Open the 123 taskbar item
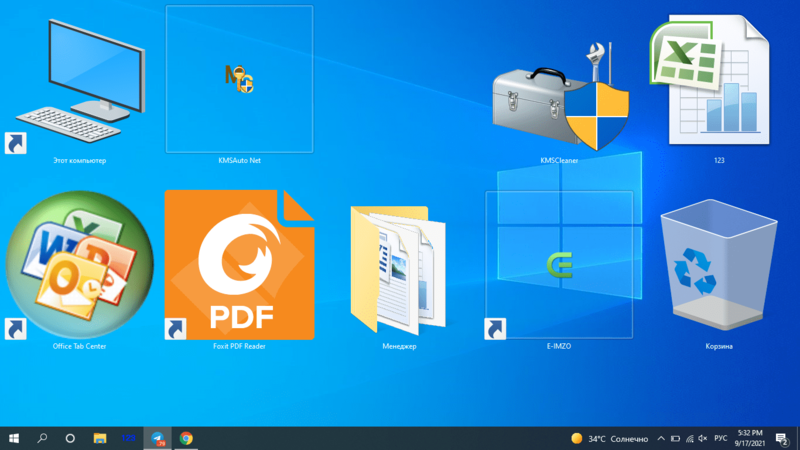 [x=128, y=438]
